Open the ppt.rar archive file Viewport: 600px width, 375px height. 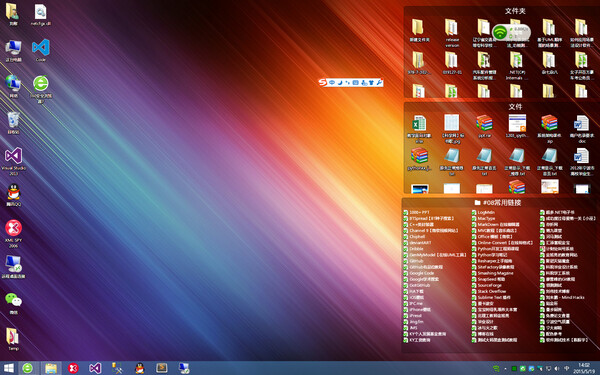point(484,127)
